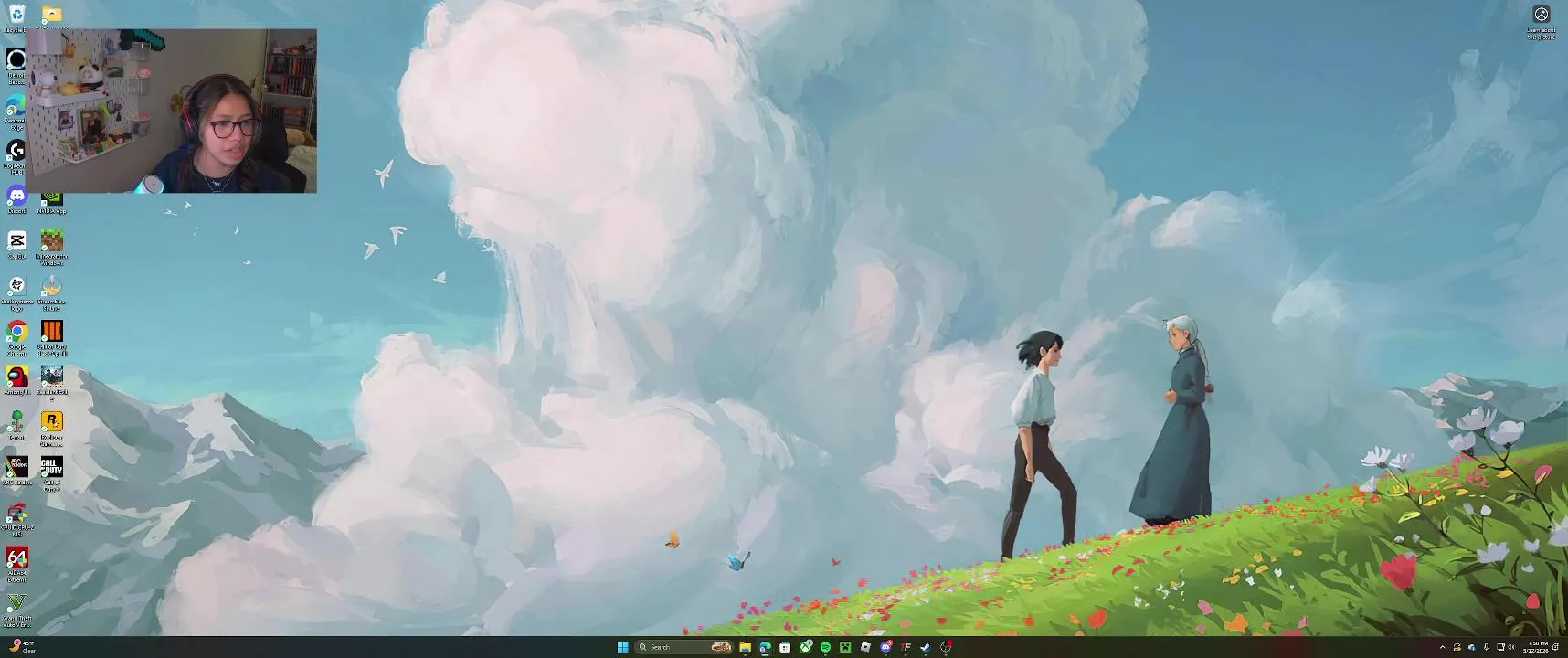Click the Learn about this picture icon
The height and width of the screenshot is (658, 1568).
click(x=1542, y=22)
